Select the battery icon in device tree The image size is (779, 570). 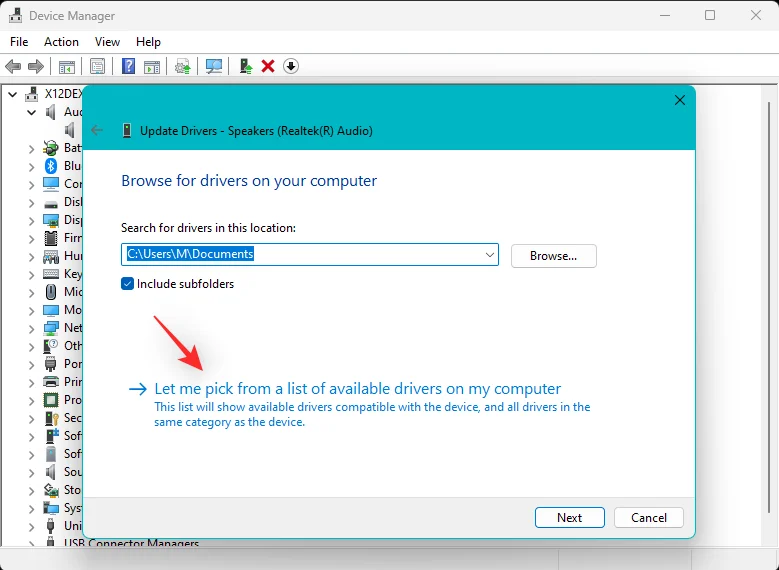coord(51,148)
